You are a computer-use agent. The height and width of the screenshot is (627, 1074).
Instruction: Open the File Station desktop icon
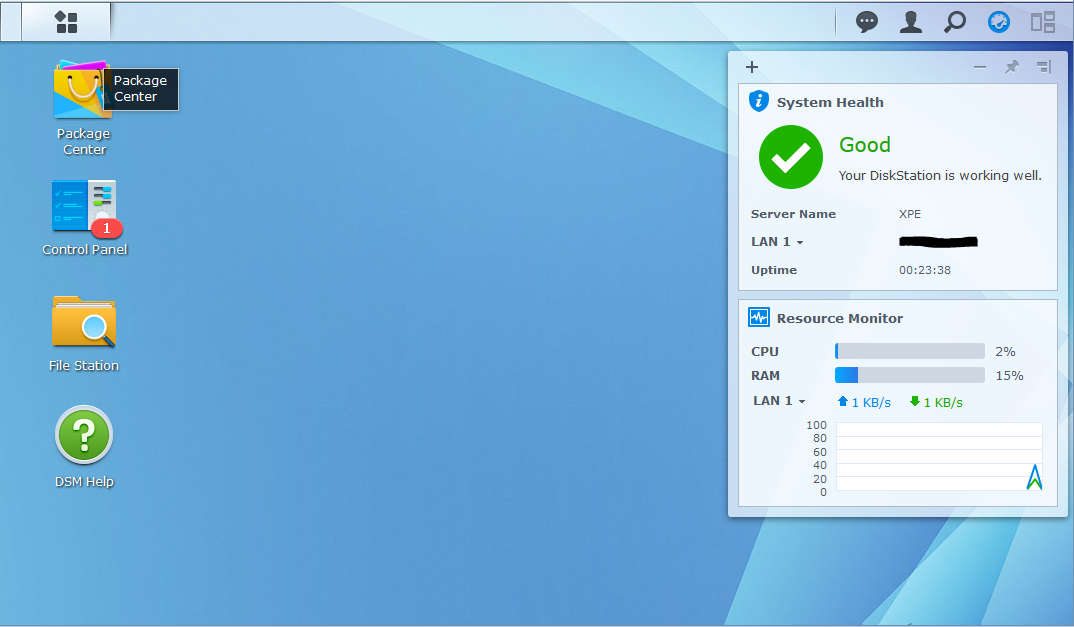[84, 321]
